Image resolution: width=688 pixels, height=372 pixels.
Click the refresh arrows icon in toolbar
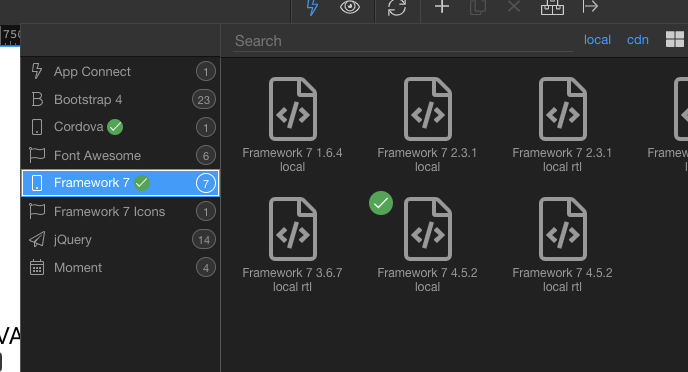(x=397, y=7)
